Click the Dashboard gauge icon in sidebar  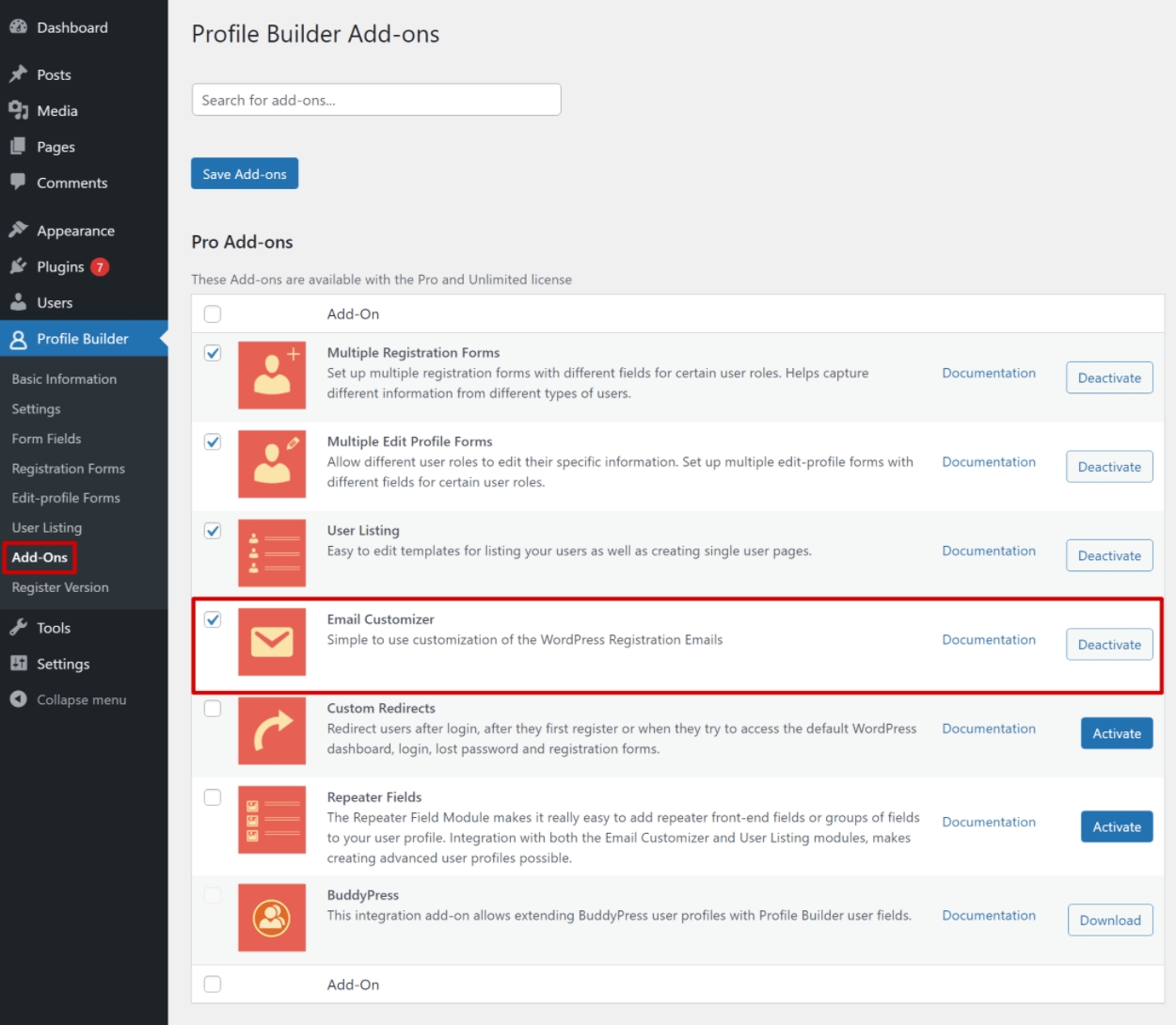tap(18, 27)
